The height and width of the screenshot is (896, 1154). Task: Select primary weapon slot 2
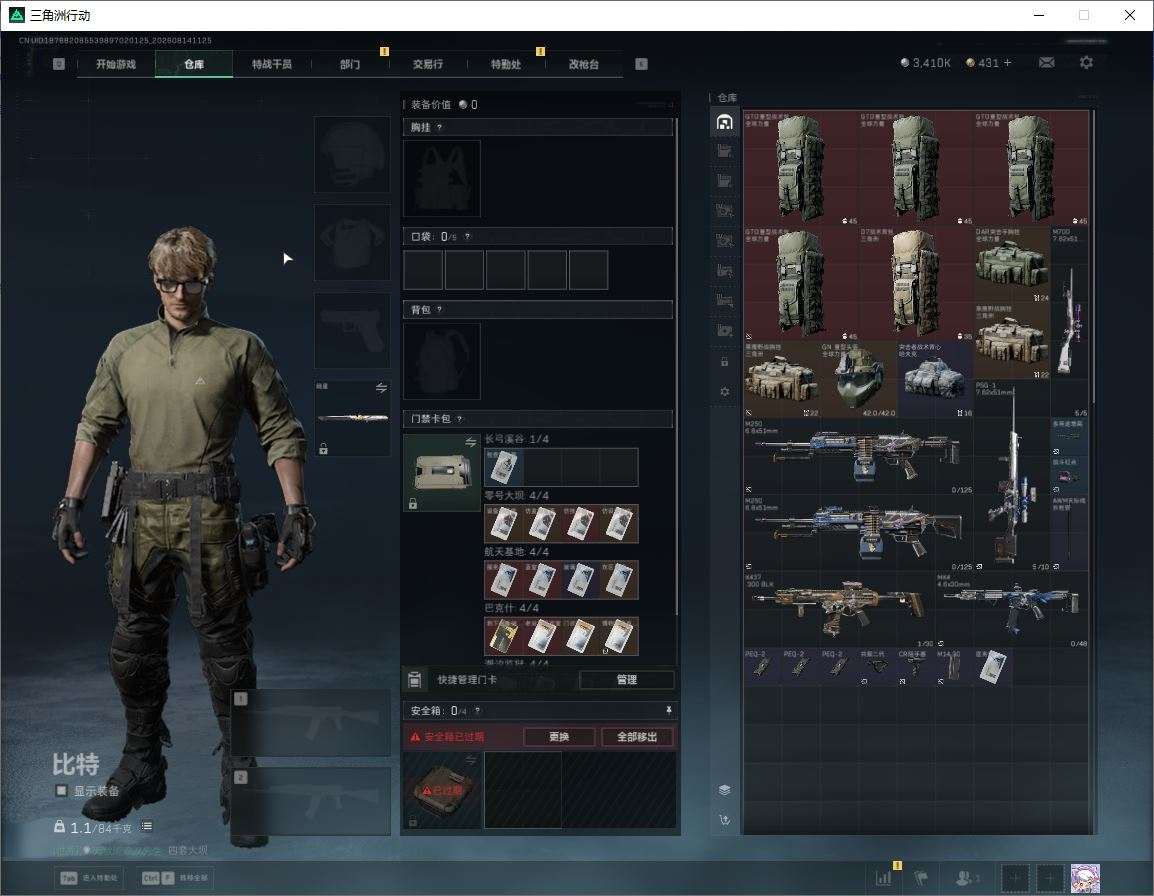(x=311, y=802)
